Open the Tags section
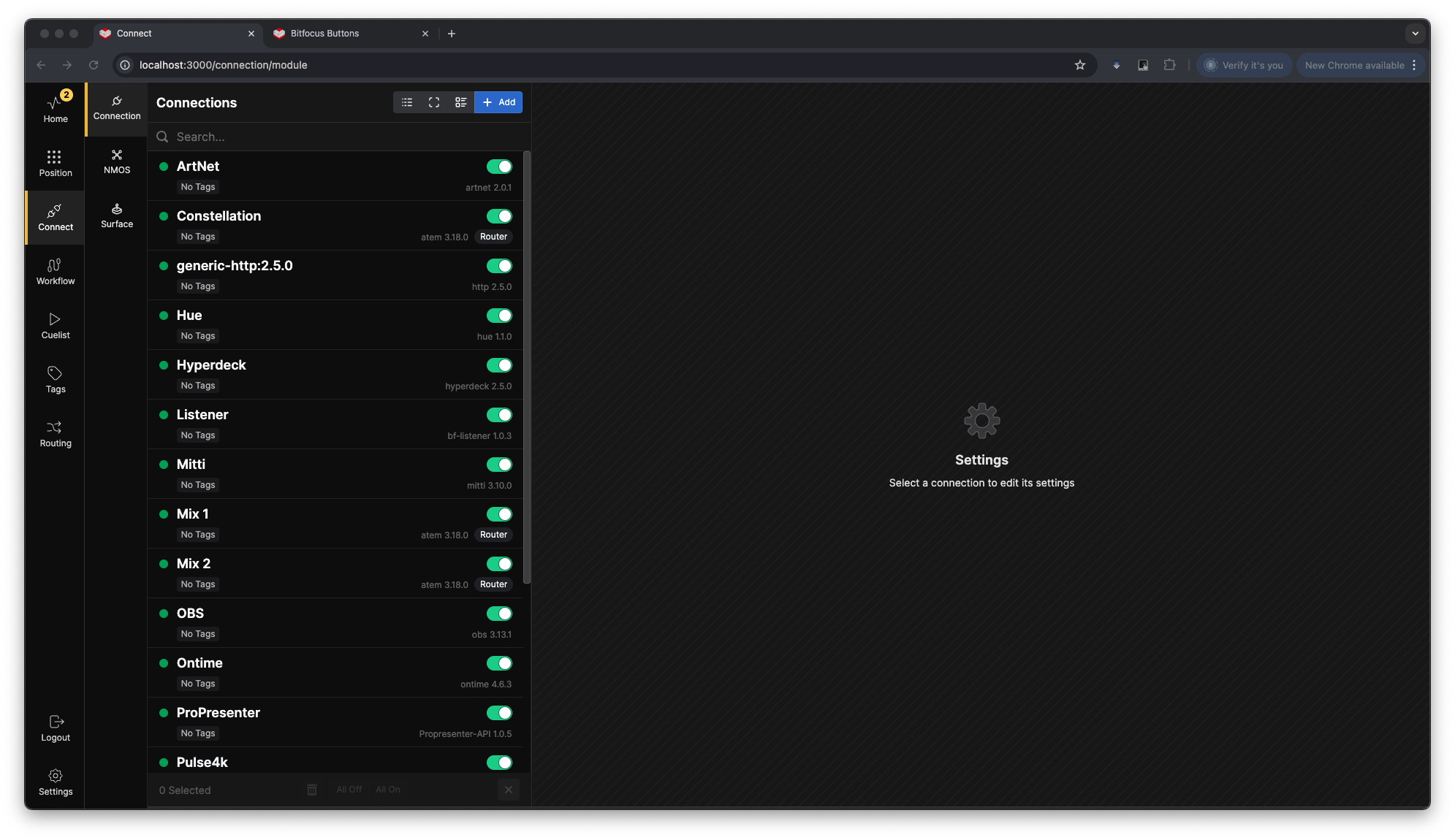The width and height of the screenshot is (1455, 840). (56, 380)
